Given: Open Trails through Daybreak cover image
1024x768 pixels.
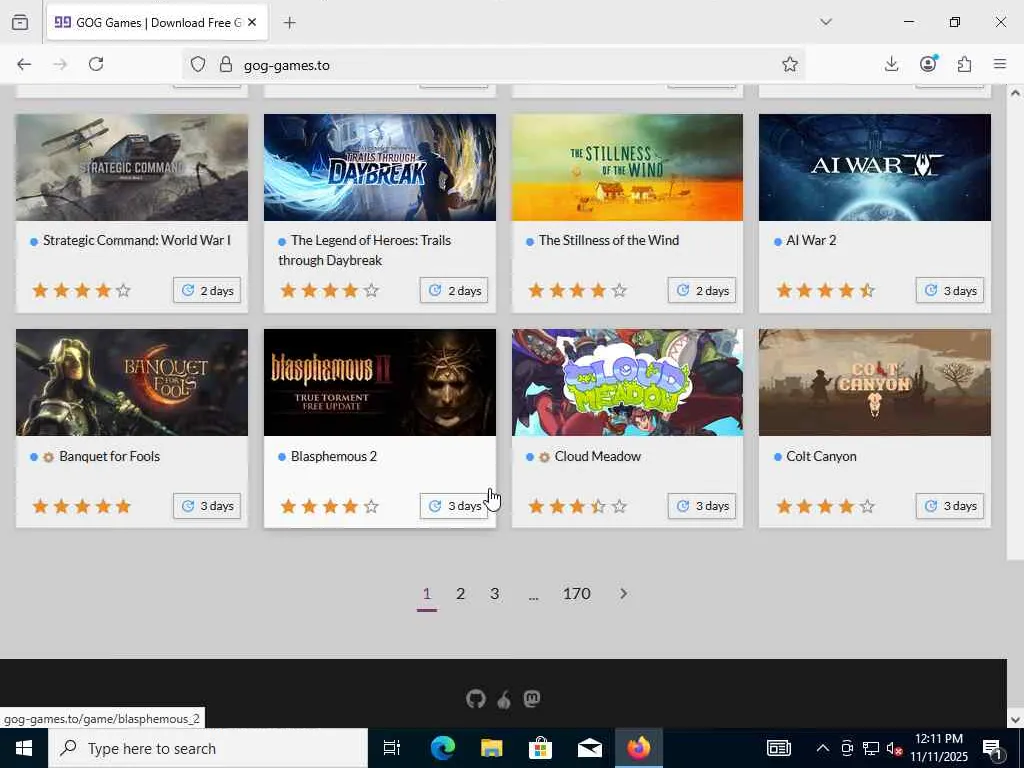Looking at the screenshot, I should (379, 167).
